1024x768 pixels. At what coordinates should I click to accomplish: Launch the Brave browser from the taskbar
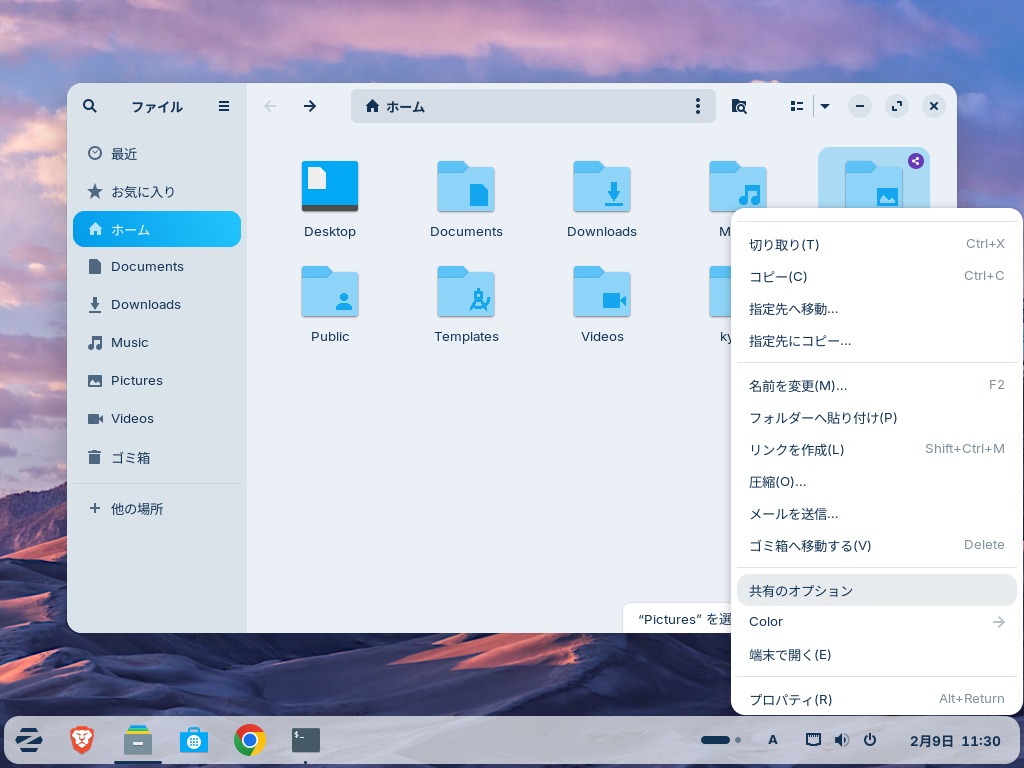point(82,740)
